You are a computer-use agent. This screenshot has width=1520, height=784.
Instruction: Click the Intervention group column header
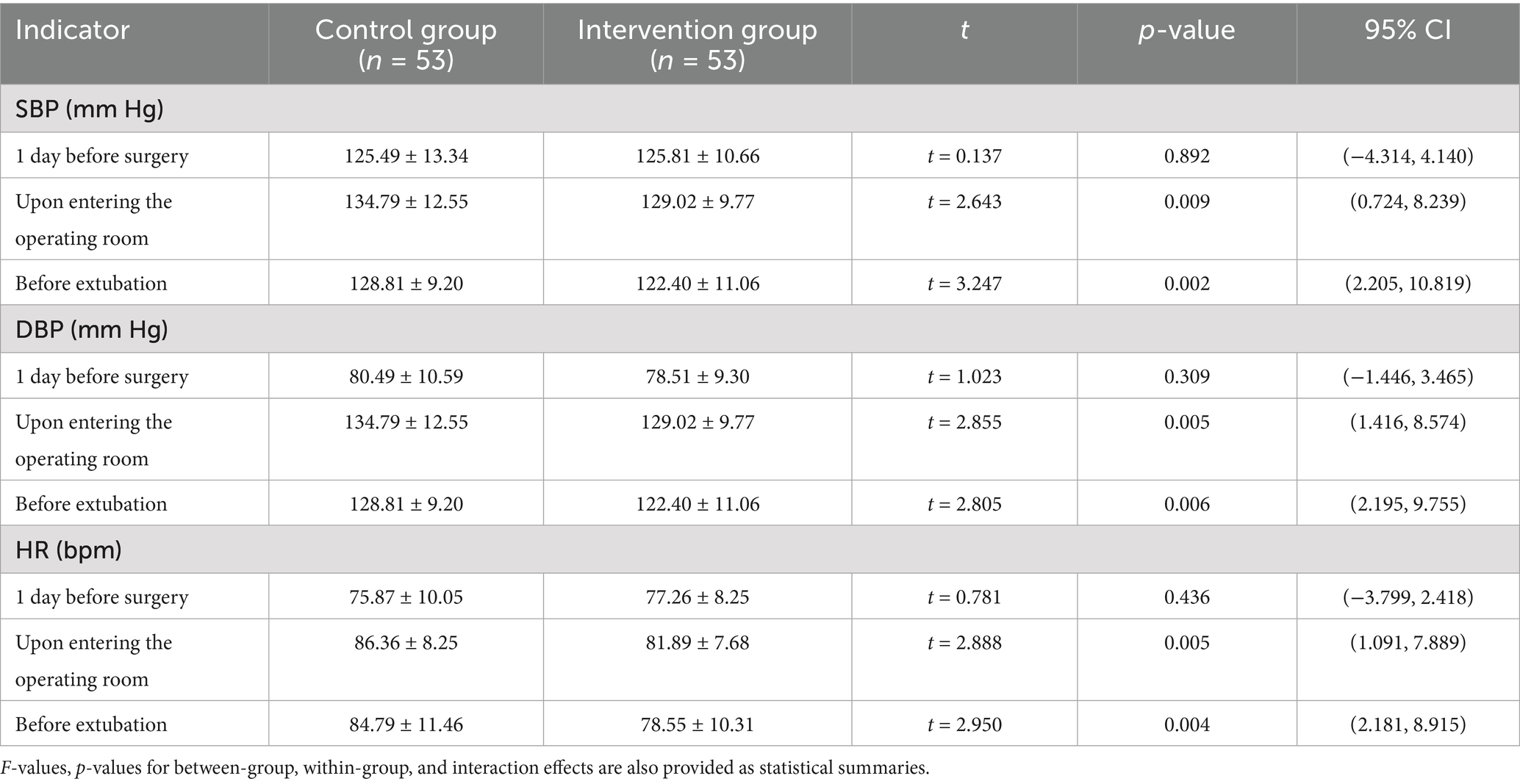pos(697,44)
